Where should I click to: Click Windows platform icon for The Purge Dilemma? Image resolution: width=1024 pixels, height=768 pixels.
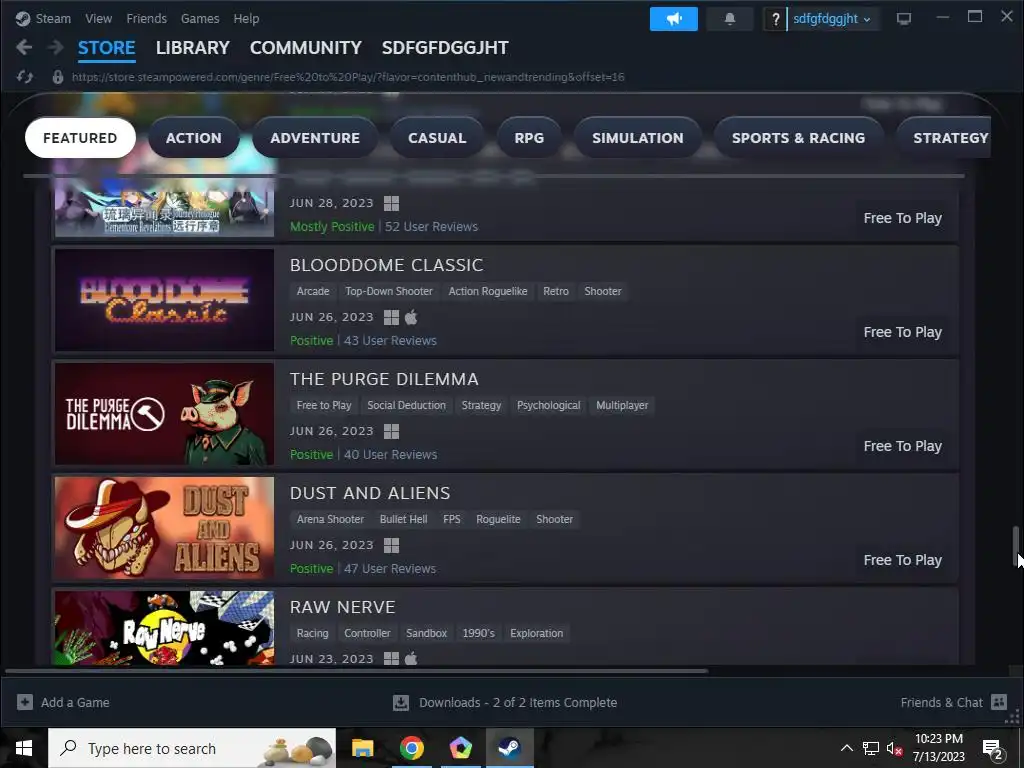391,432
